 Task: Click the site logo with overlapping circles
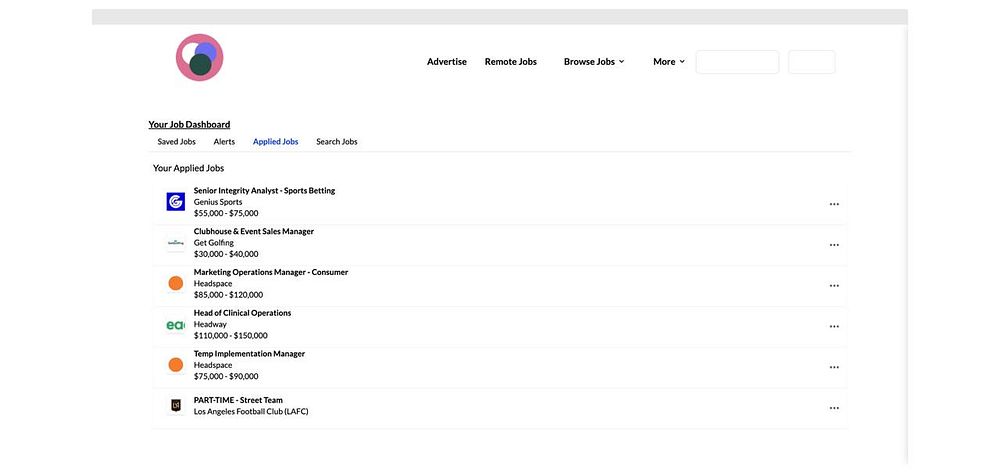pyautogui.click(x=200, y=57)
